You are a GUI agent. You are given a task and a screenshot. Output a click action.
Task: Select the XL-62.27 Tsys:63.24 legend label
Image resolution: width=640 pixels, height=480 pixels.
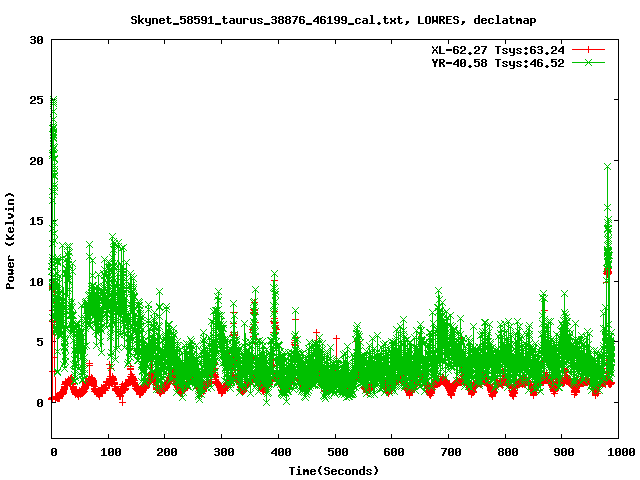pyautogui.click(x=498, y=50)
